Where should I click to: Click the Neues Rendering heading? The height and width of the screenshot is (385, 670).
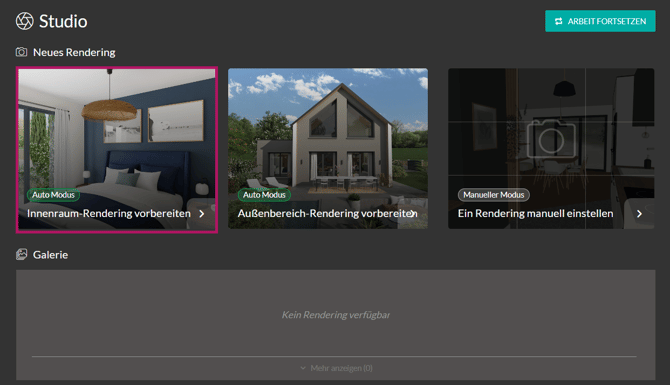coord(74,52)
